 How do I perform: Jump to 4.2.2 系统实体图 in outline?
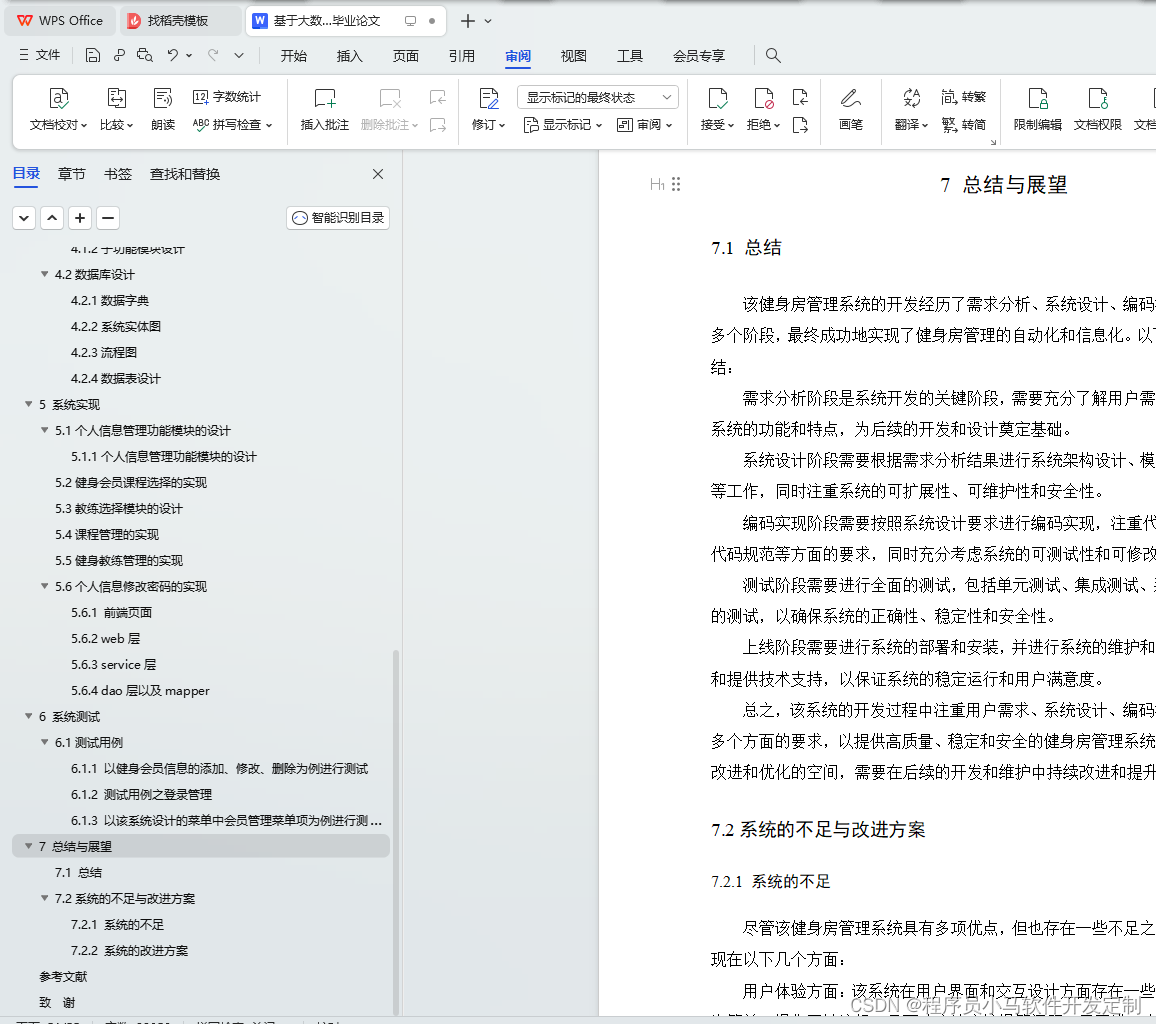click(x=116, y=326)
